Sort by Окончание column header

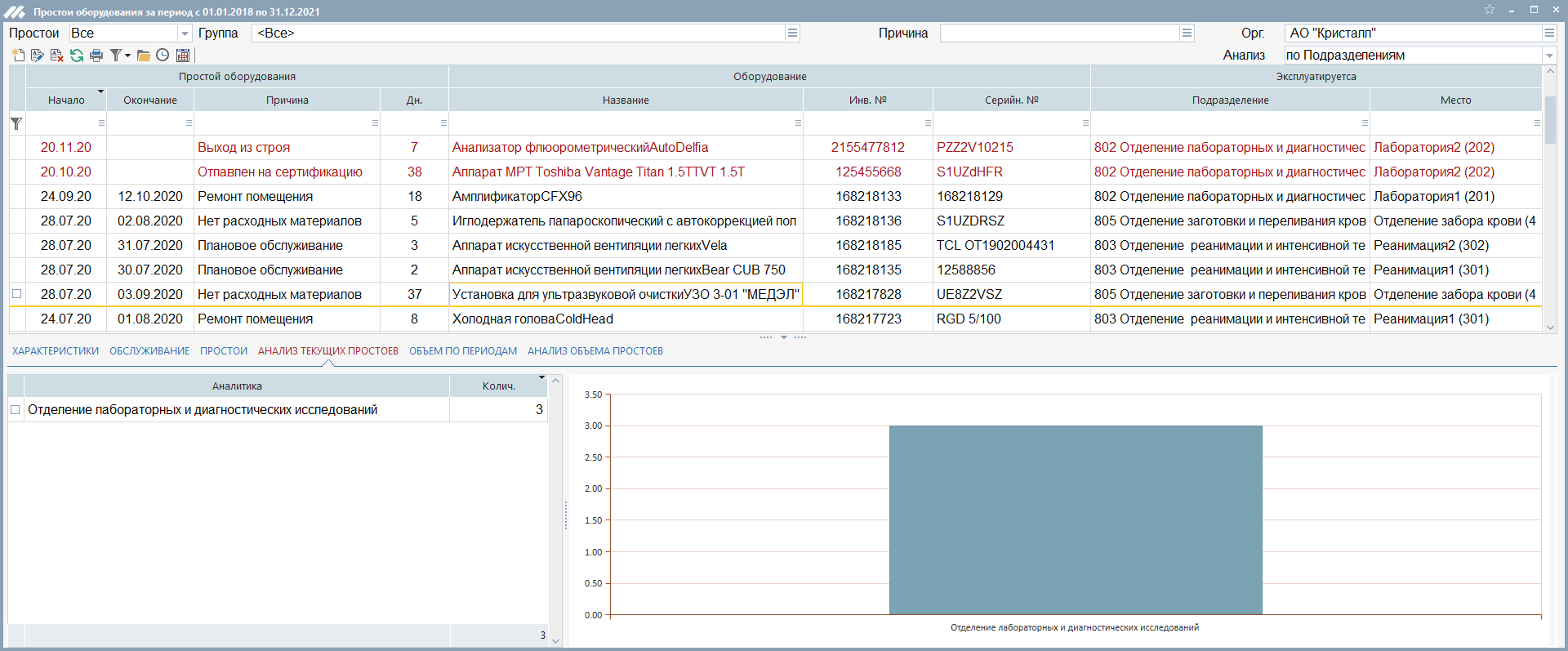point(150,100)
